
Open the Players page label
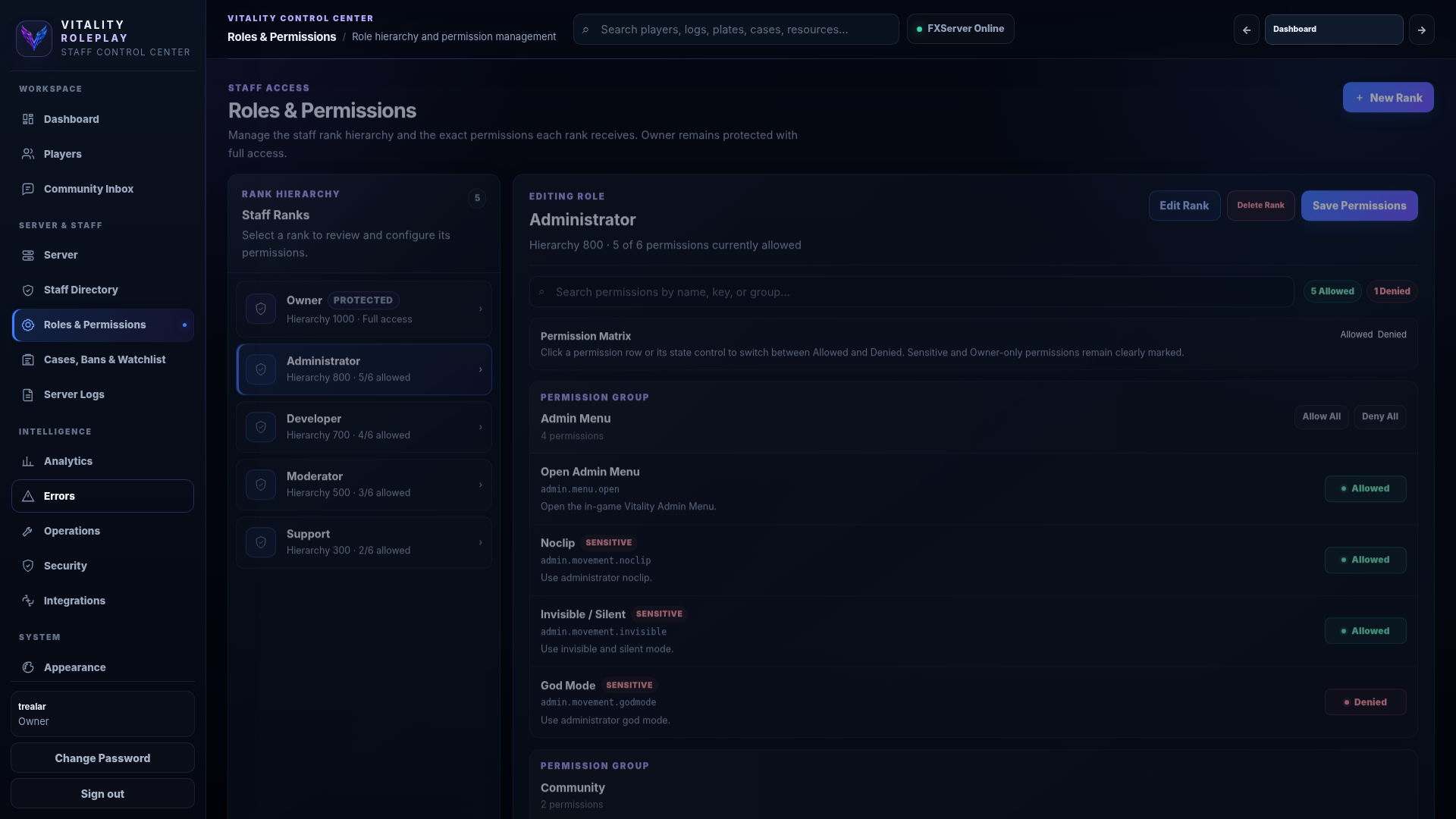[x=62, y=154]
